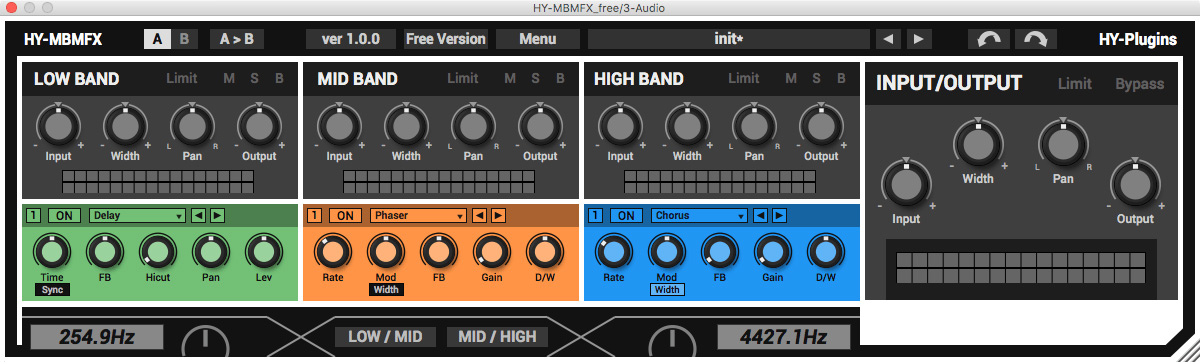Select previous effect for Delay slot
Image resolution: width=1200 pixels, height=362 pixels.
click(198, 215)
